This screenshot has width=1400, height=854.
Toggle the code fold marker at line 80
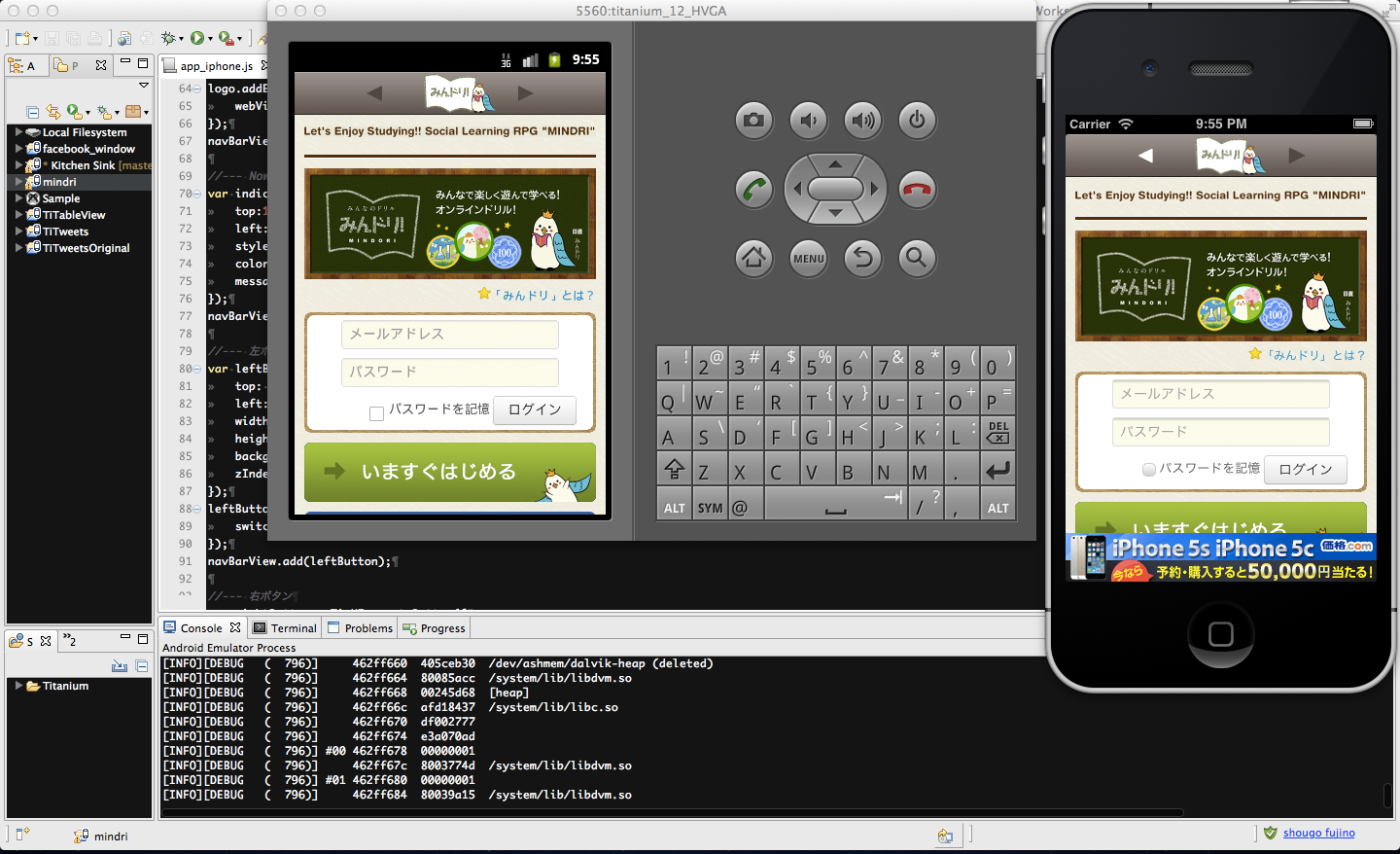coord(197,369)
